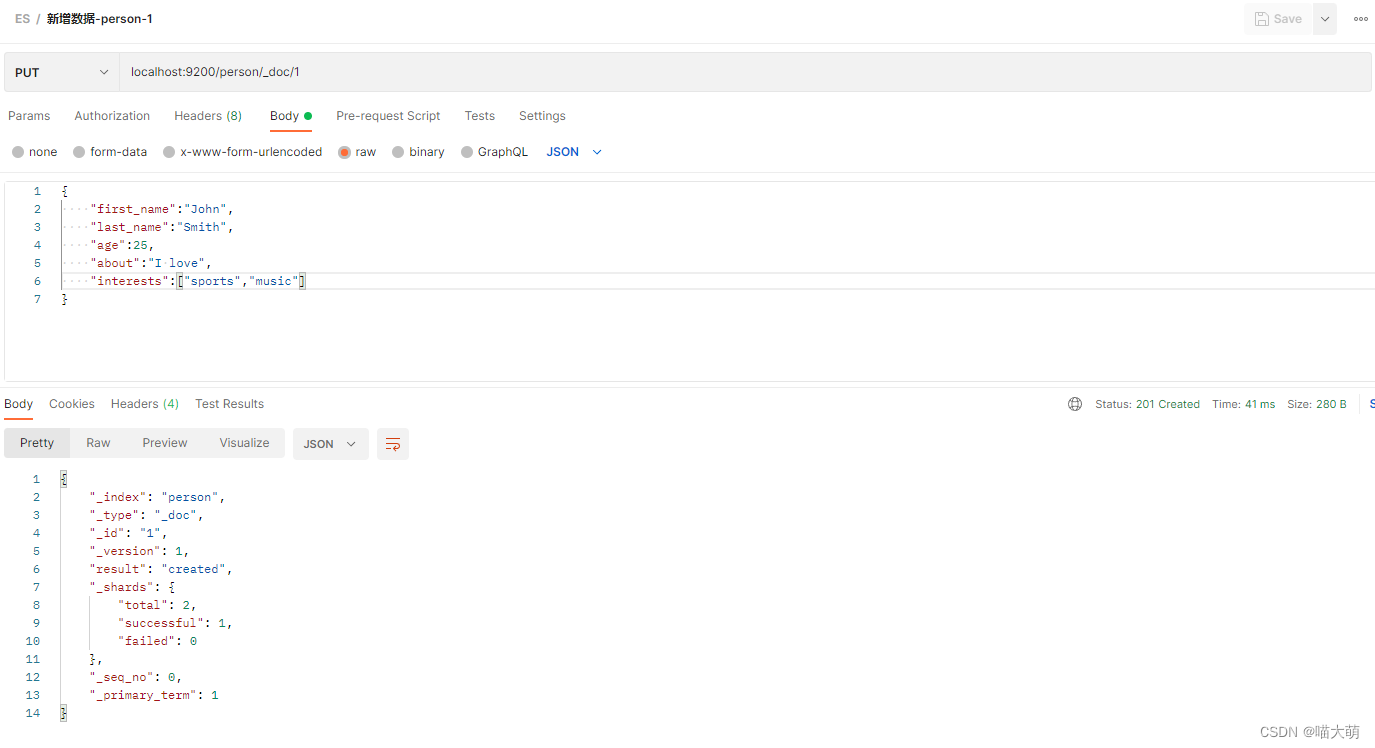Open the response Headers (4) tab
Image resolution: width=1375 pixels, height=748 pixels.
[x=145, y=404]
